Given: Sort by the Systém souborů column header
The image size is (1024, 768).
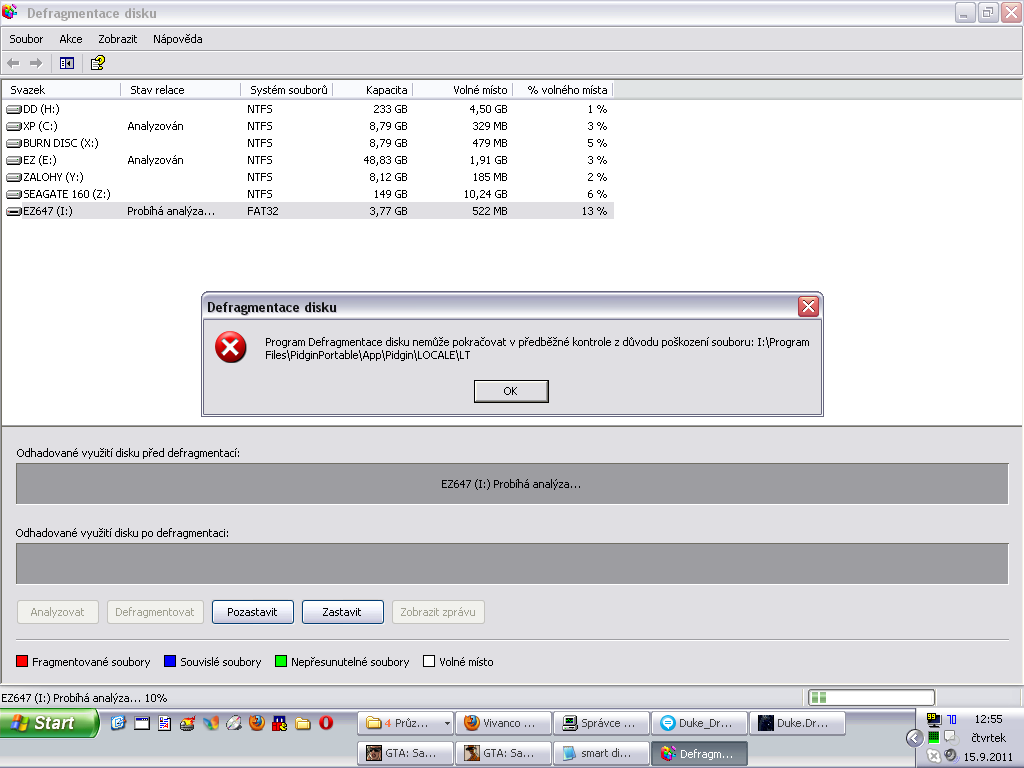Looking at the screenshot, I should click(x=287, y=90).
